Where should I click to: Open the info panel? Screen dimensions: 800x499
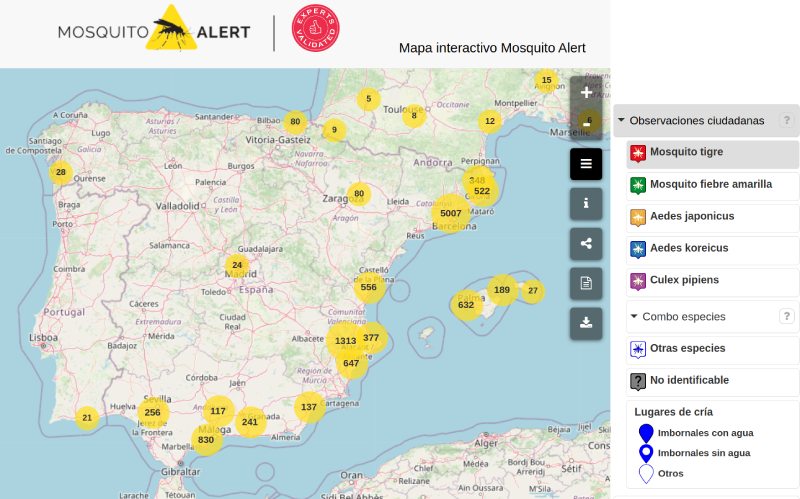(x=586, y=203)
